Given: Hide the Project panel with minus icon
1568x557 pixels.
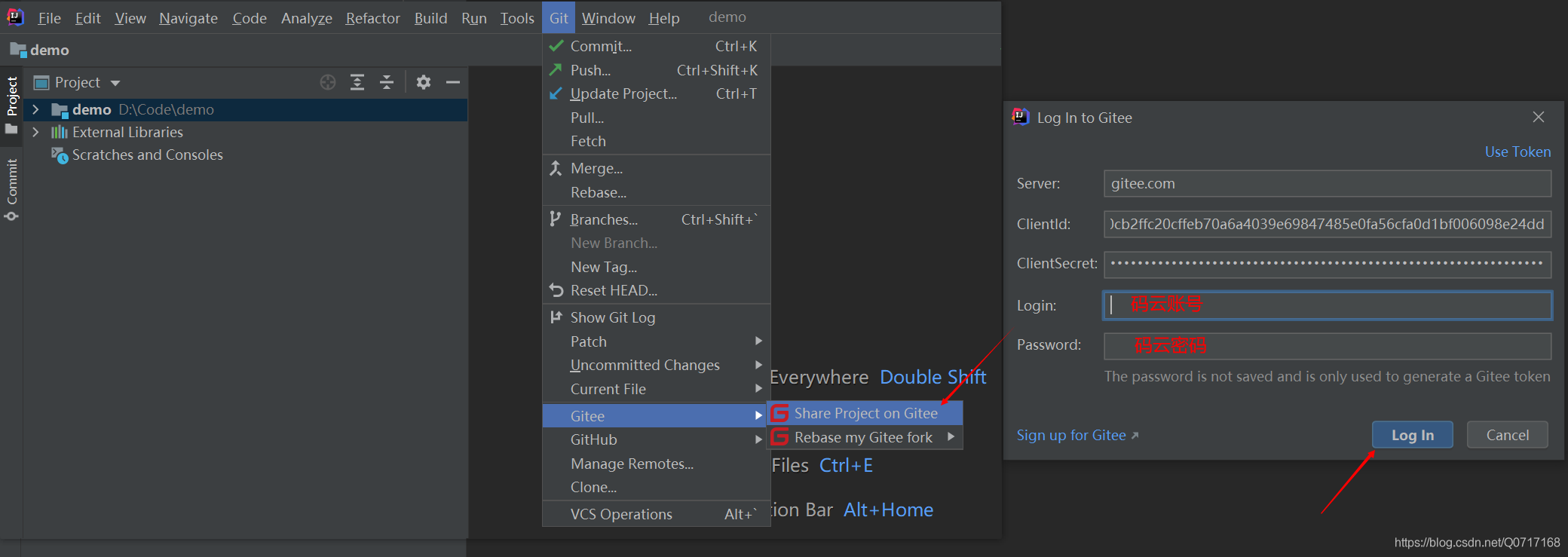Looking at the screenshot, I should click(453, 82).
